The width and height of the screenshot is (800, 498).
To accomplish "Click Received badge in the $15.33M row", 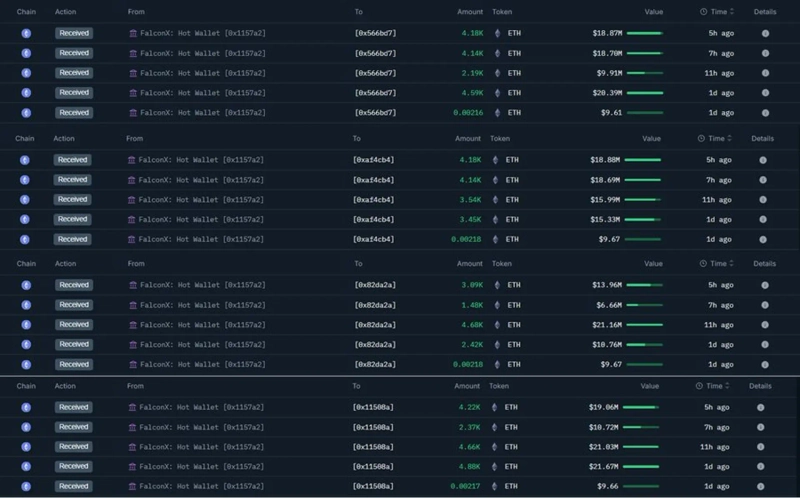I will click(72, 219).
